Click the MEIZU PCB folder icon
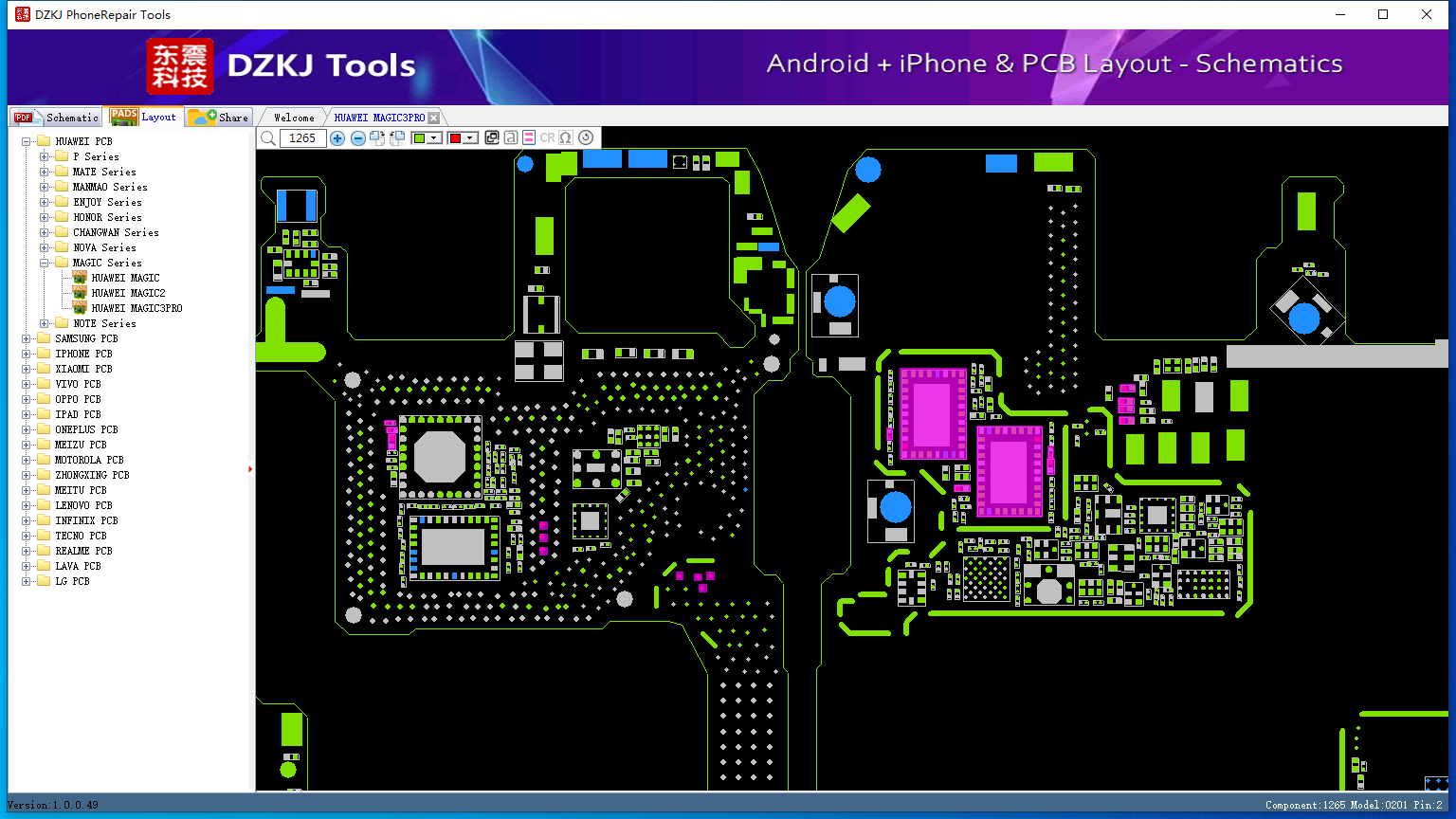Screen dimensions: 1456x819 point(44,445)
